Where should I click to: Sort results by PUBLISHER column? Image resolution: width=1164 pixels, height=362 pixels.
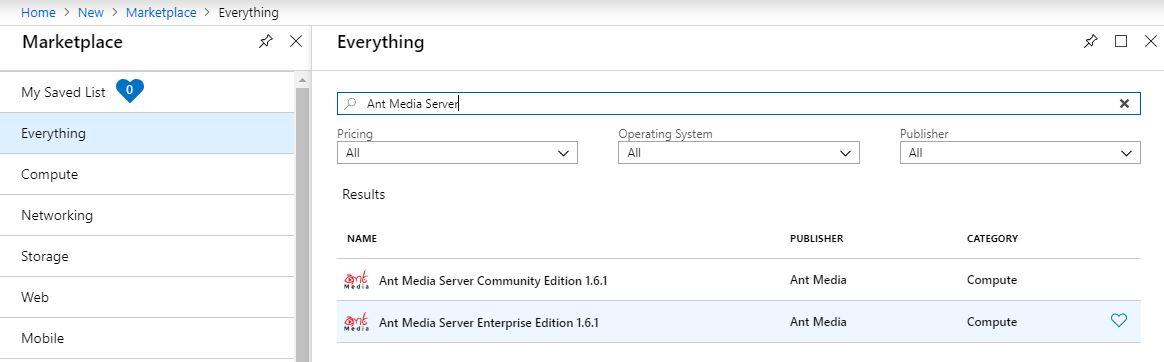coord(817,239)
